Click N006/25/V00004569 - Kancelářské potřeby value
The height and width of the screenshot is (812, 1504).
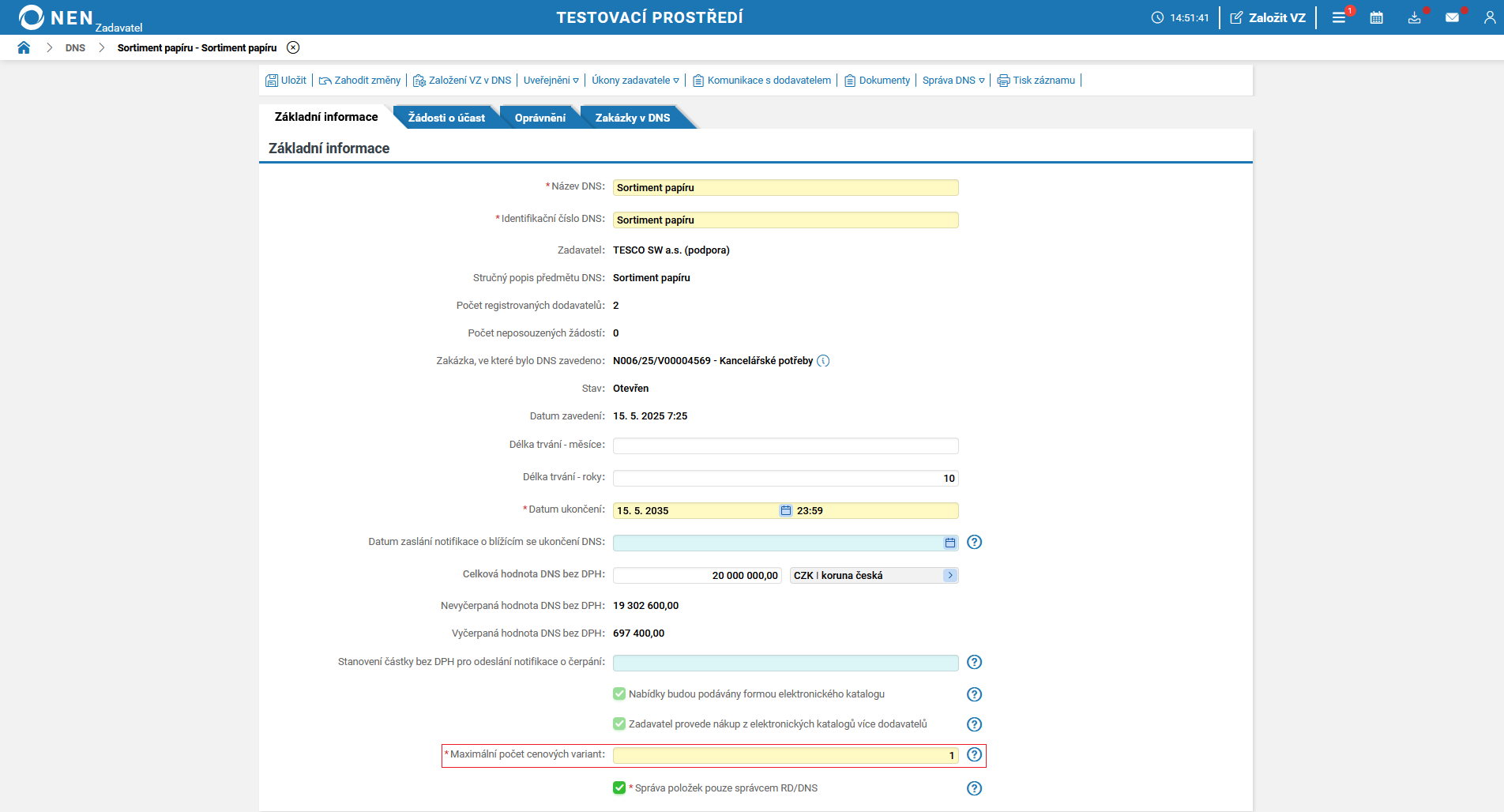713,361
